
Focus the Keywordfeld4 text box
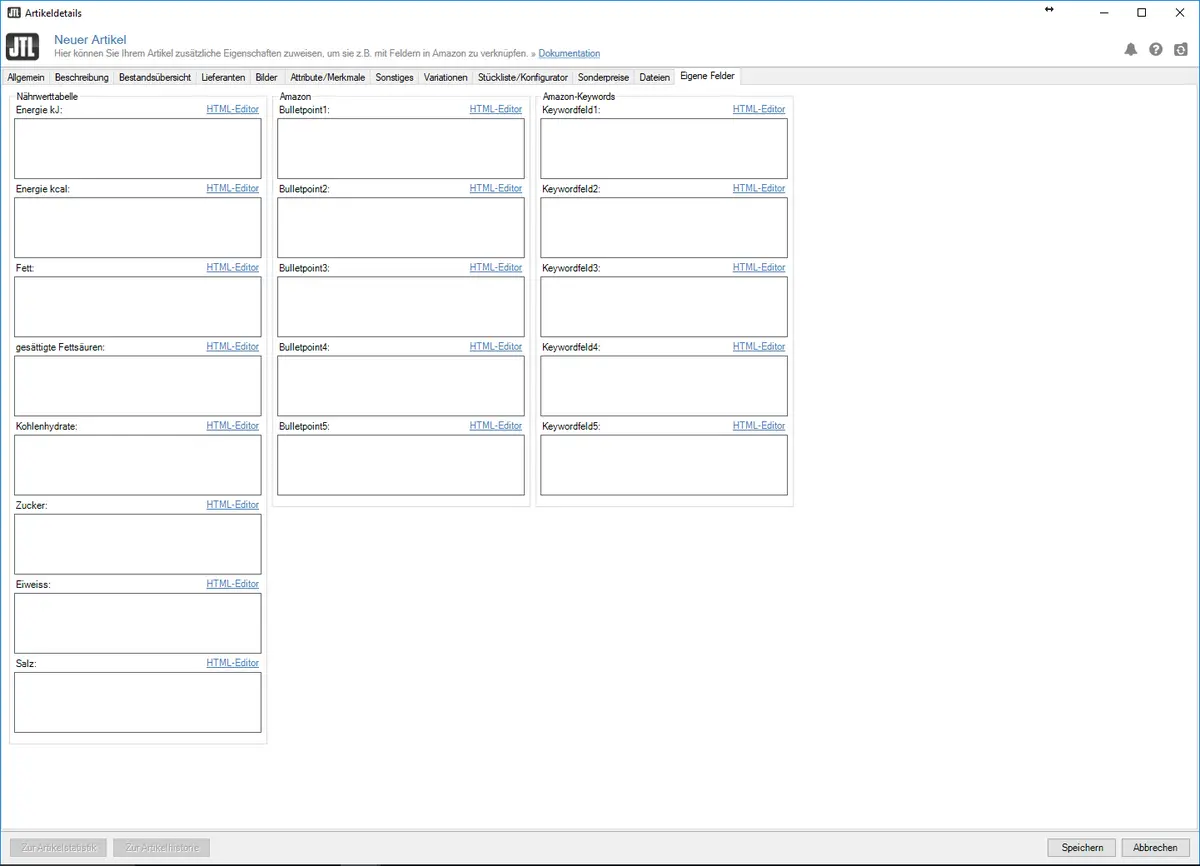pos(664,386)
